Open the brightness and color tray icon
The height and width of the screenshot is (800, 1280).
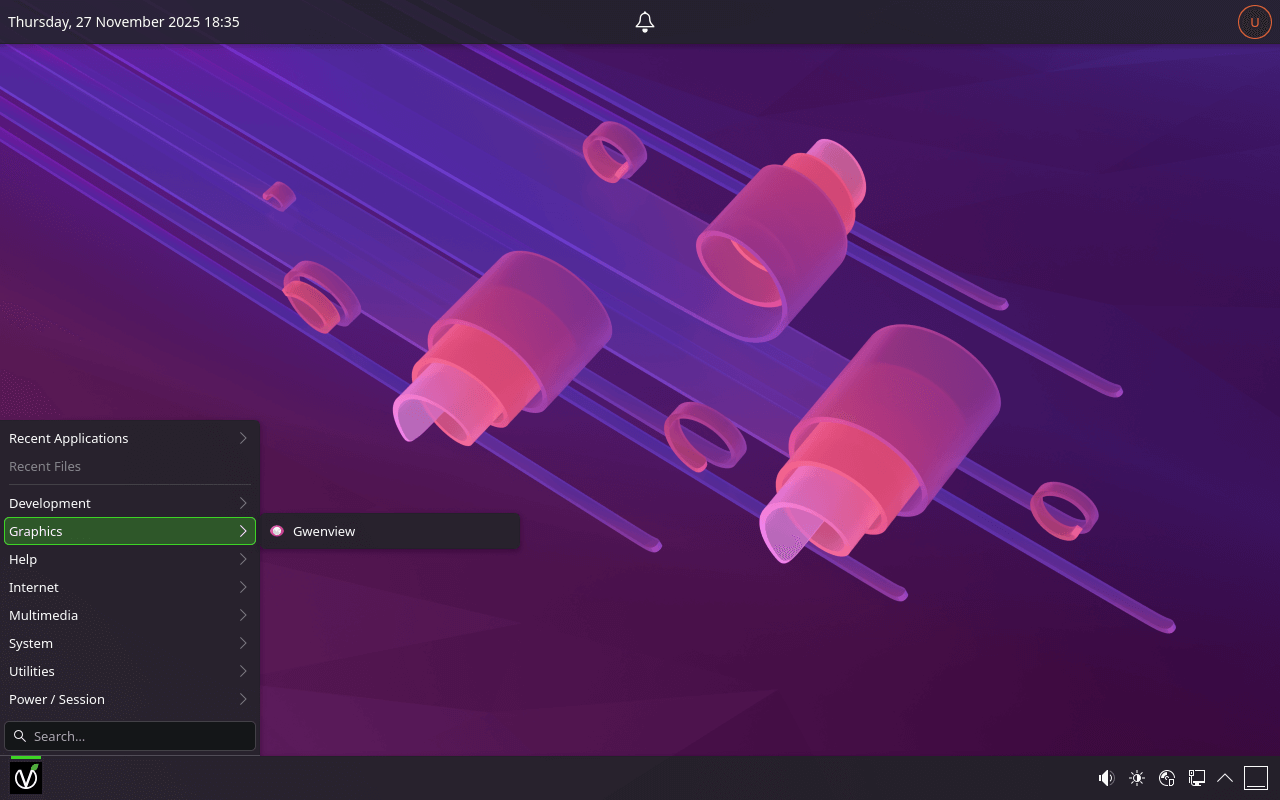[1136, 778]
